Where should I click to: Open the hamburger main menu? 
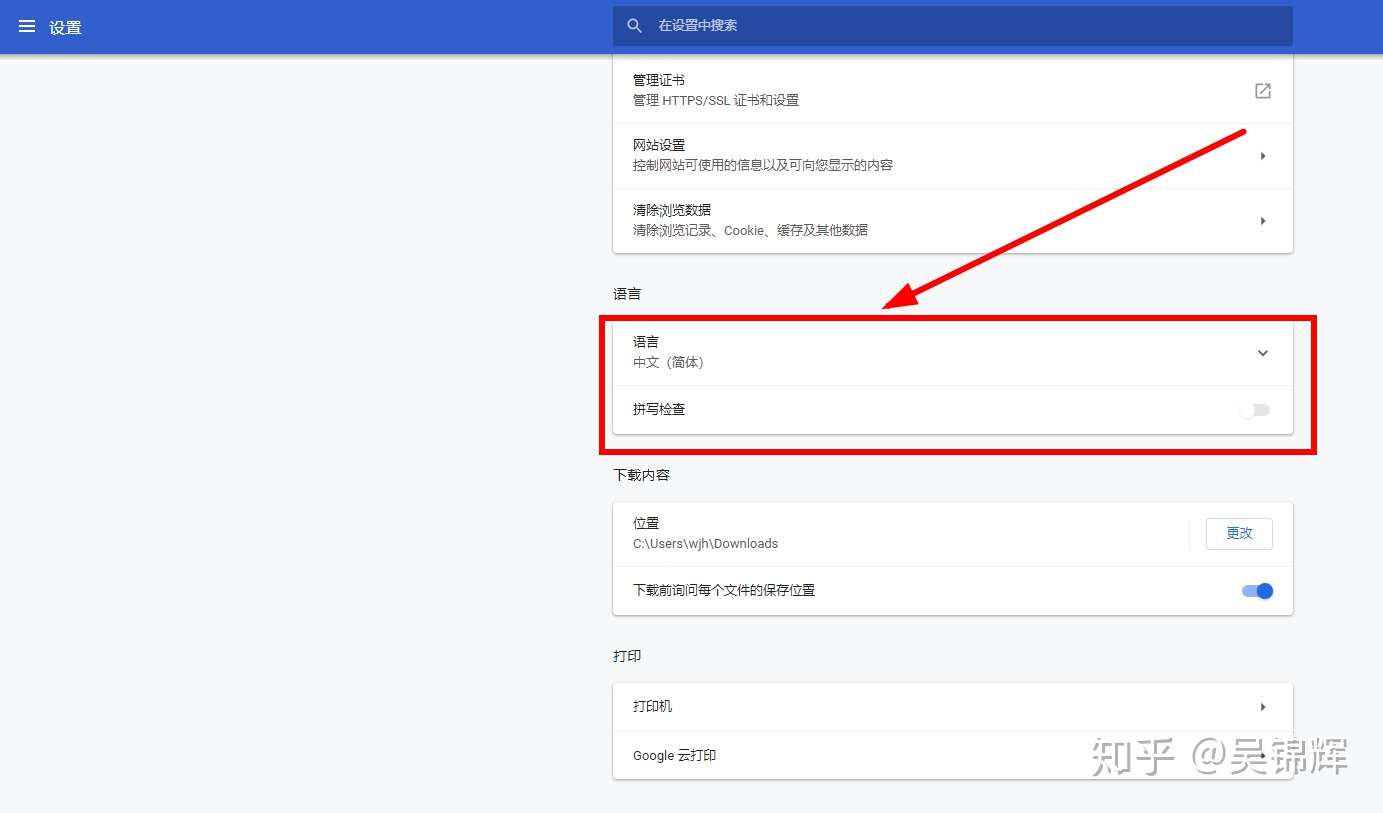tap(27, 26)
